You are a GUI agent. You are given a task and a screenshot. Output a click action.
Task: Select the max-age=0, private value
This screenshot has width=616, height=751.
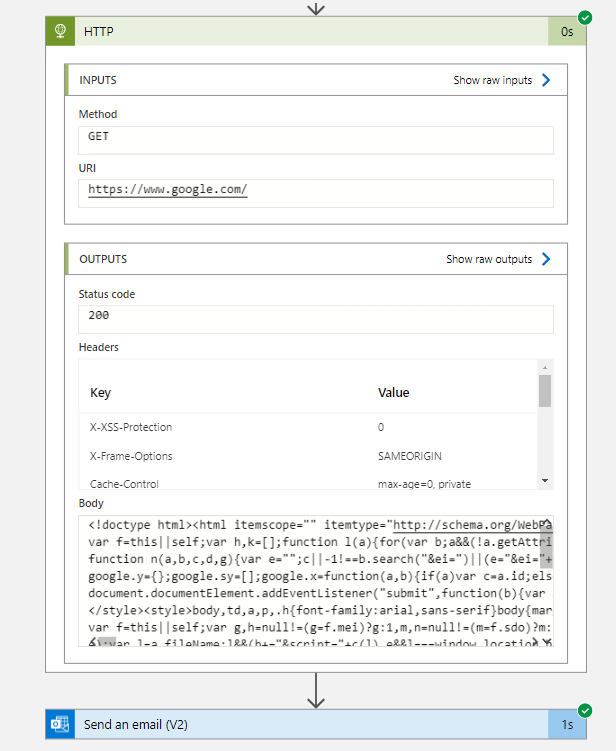[x=424, y=484]
